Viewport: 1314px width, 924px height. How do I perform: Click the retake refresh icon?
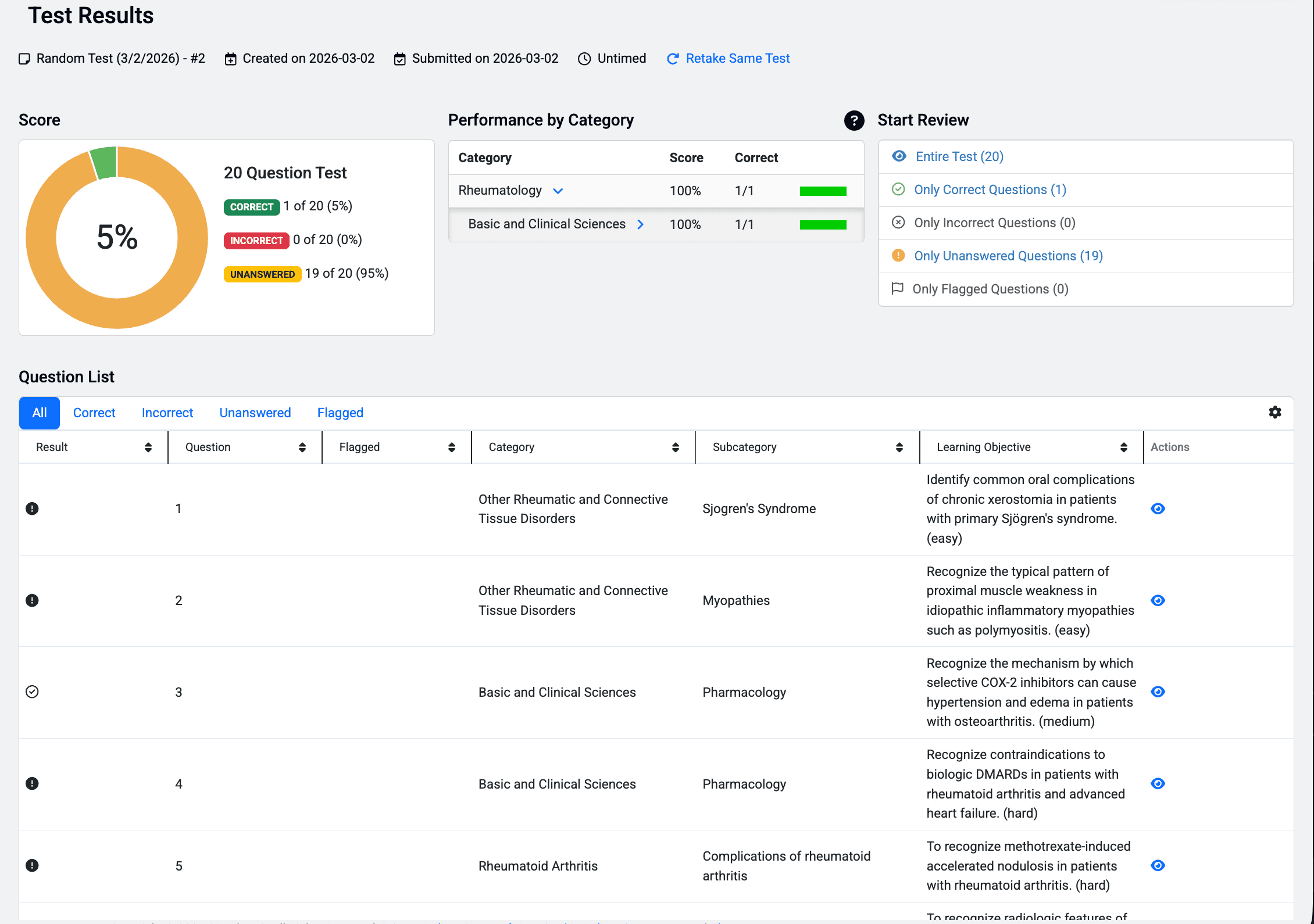[x=673, y=59]
